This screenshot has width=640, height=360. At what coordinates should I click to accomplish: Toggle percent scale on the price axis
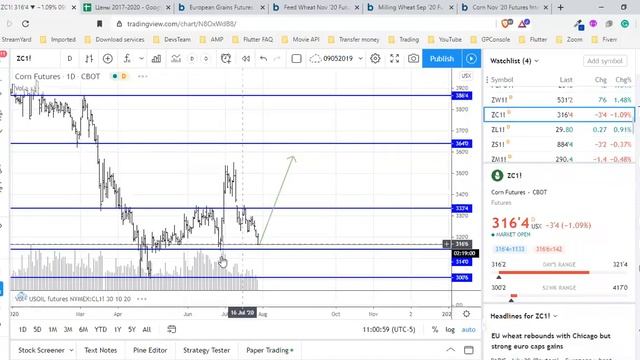[435, 329]
